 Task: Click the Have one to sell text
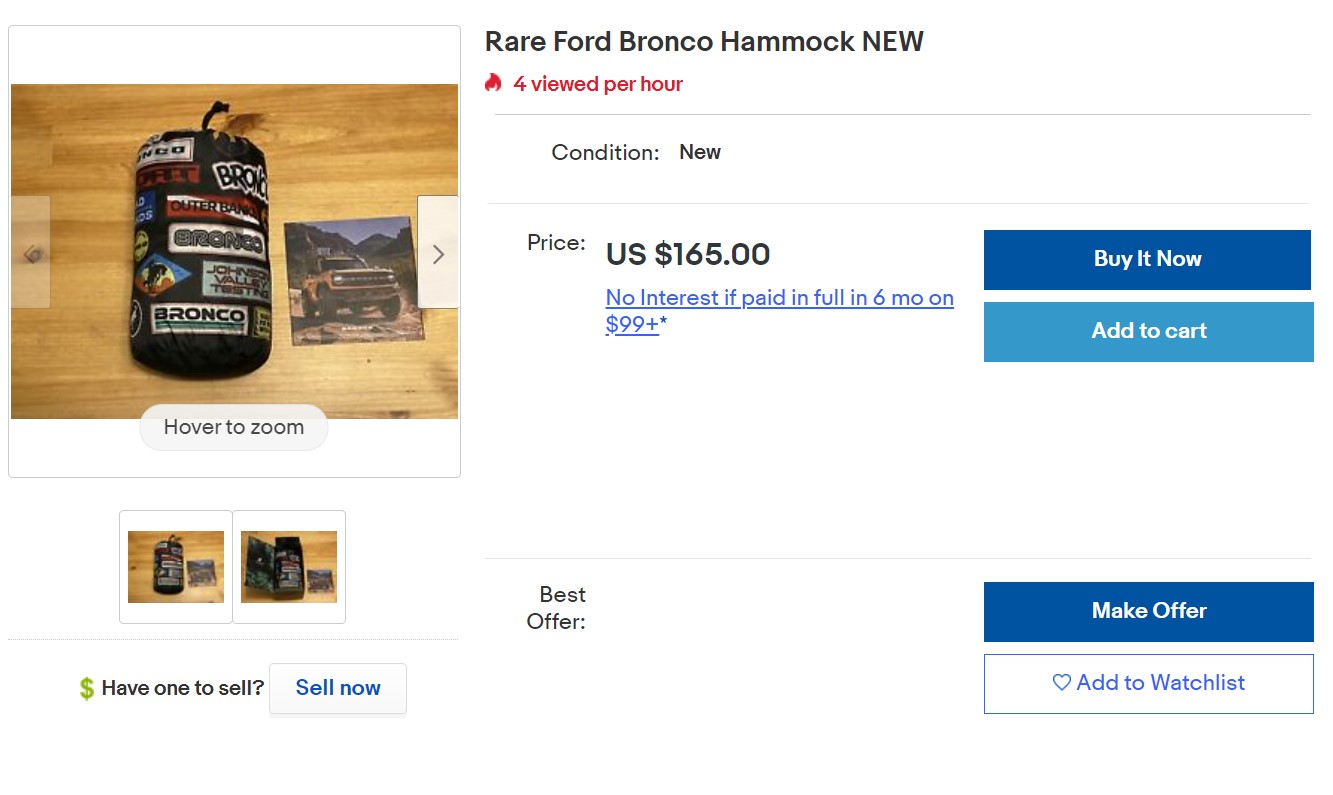pyautogui.click(x=183, y=688)
